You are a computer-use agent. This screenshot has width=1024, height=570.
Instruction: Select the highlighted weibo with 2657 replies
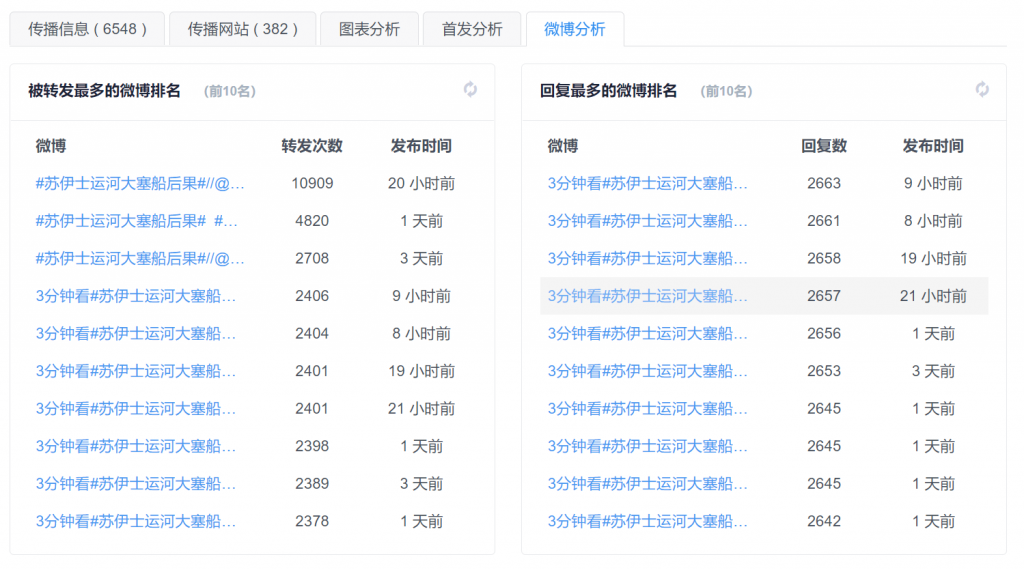pyautogui.click(x=648, y=296)
